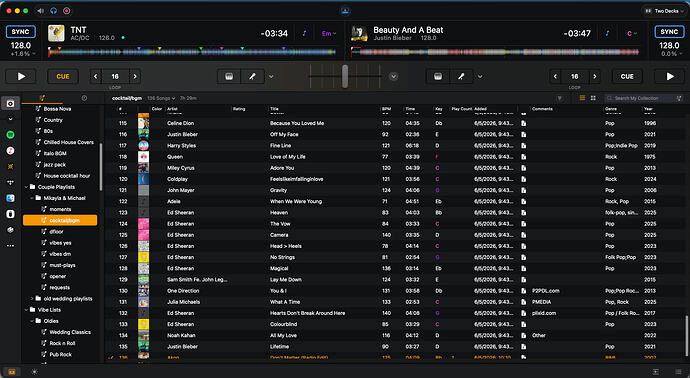
Task: Open the left deck sampler pads icon
Action: click(229, 77)
